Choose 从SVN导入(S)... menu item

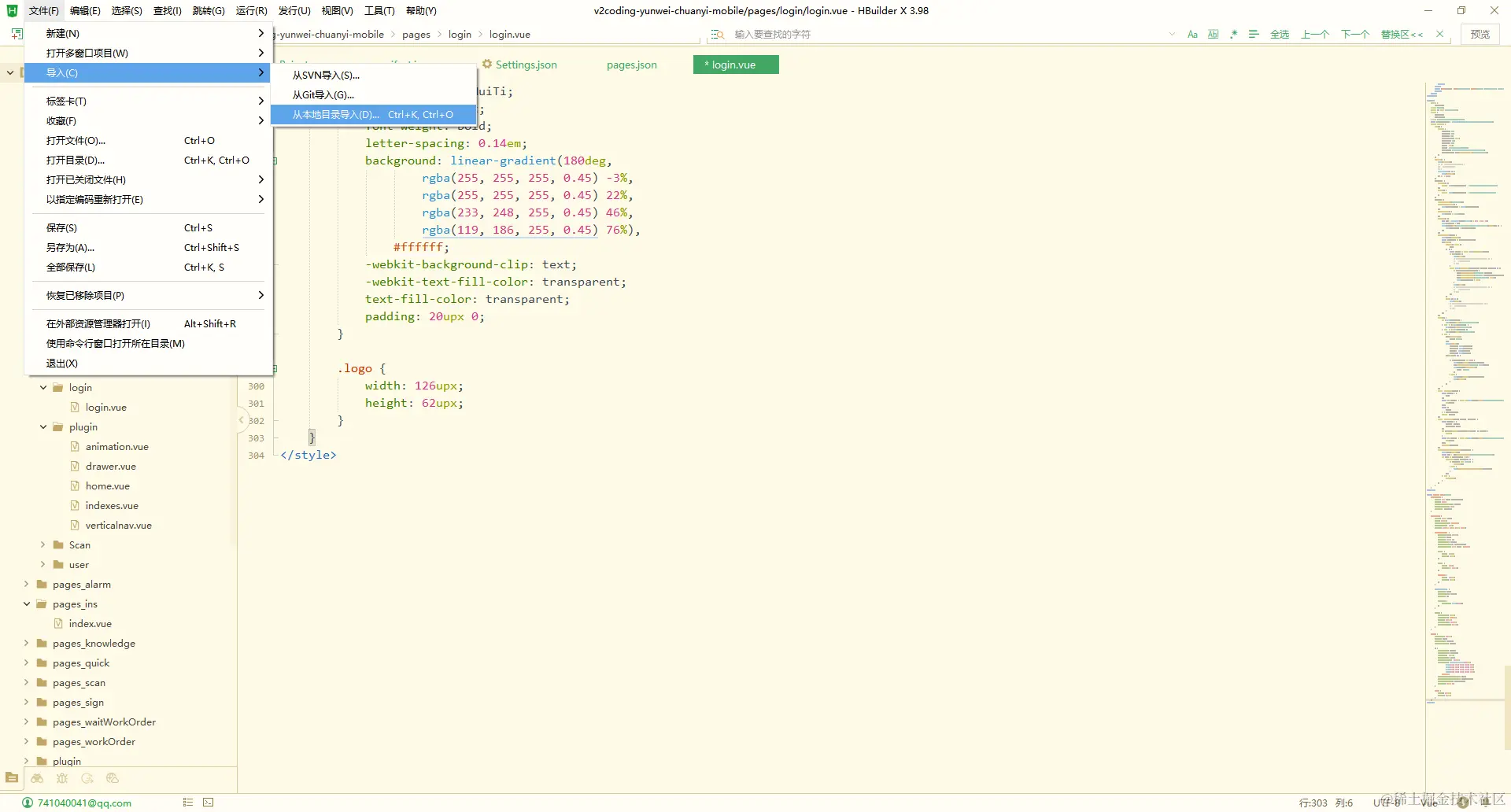coord(373,76)
